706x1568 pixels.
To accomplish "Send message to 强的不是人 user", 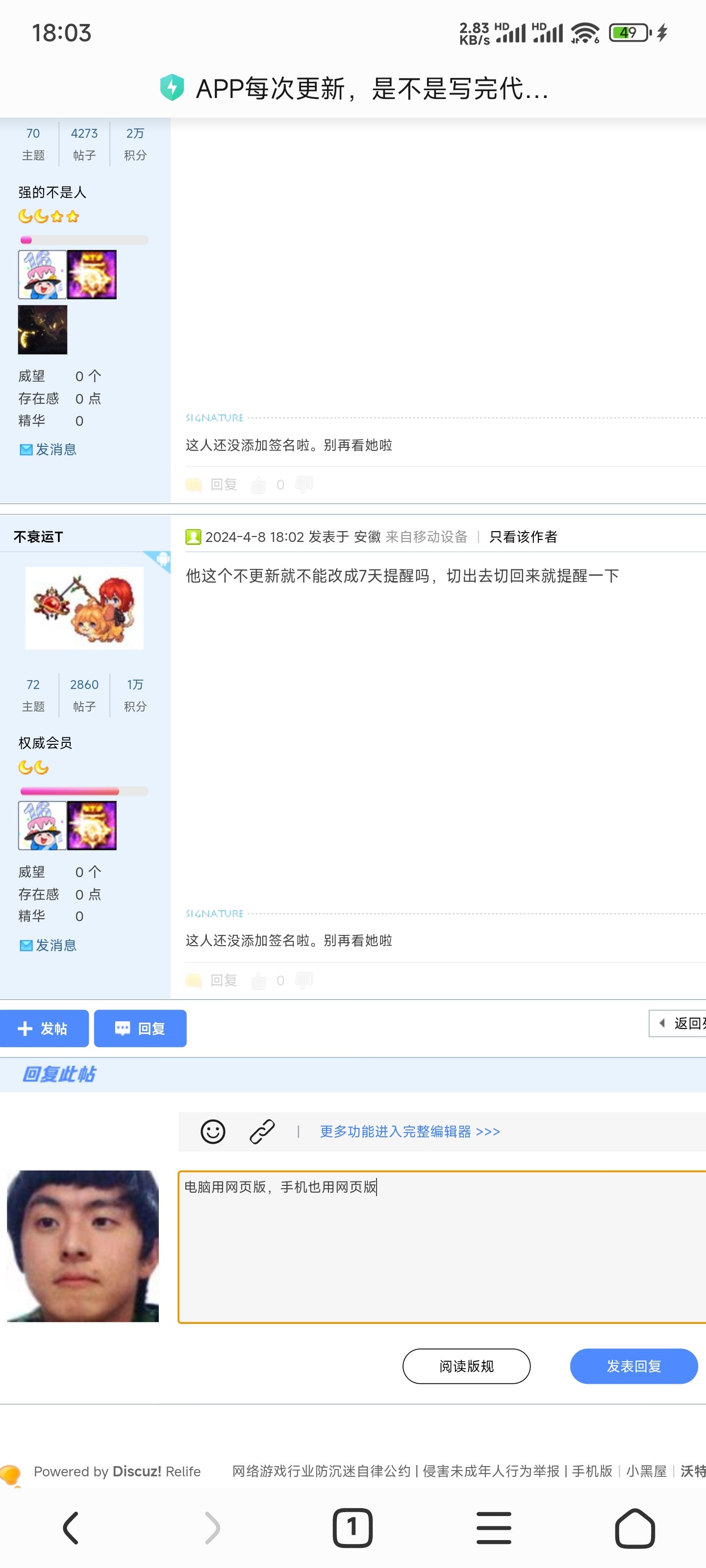I will (48, 449).
